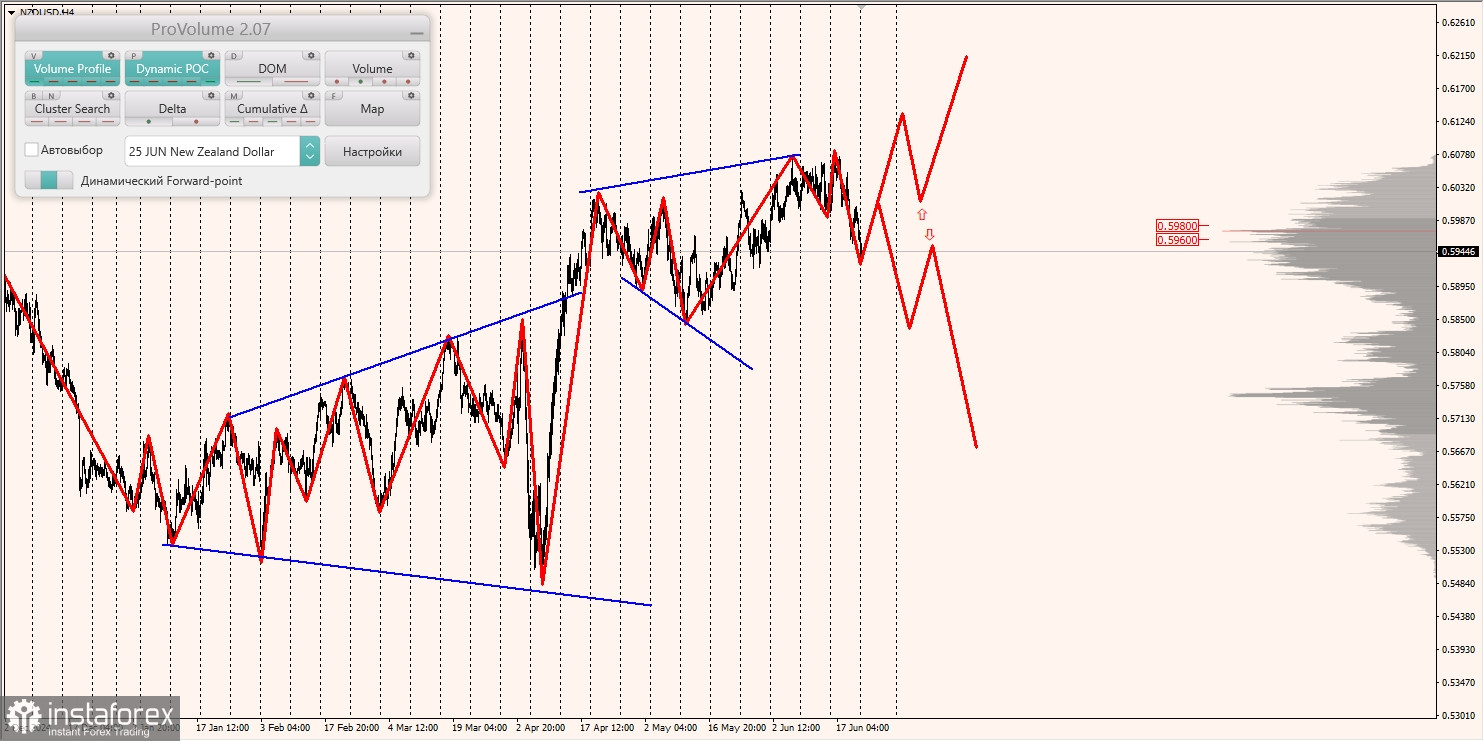Click the 0.57130 value on price scale
The height and width of the screenshot is (741, 1484).
tap(1458, 418)
